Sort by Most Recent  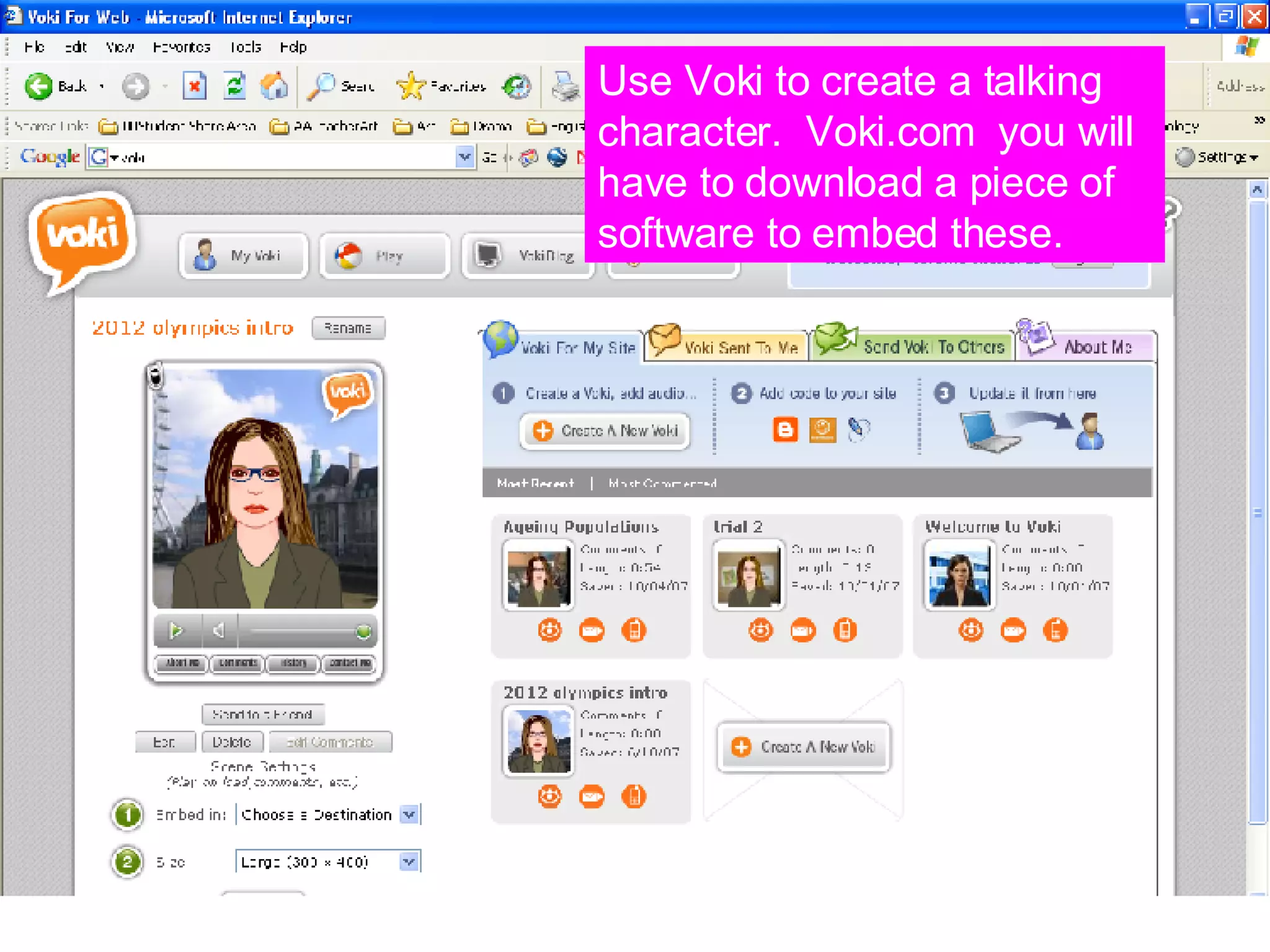point(536,483)
